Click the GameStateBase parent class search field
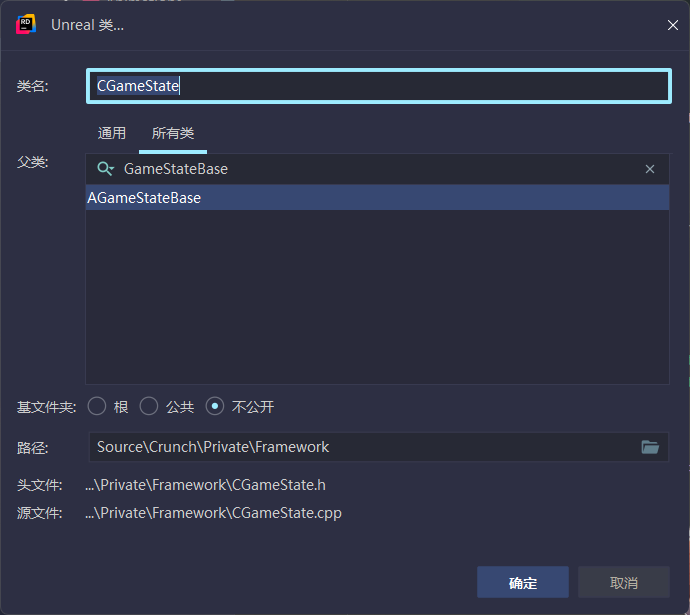Image resolution: width=690 pixels, height=615 pixels. click(x=378, y=169)
